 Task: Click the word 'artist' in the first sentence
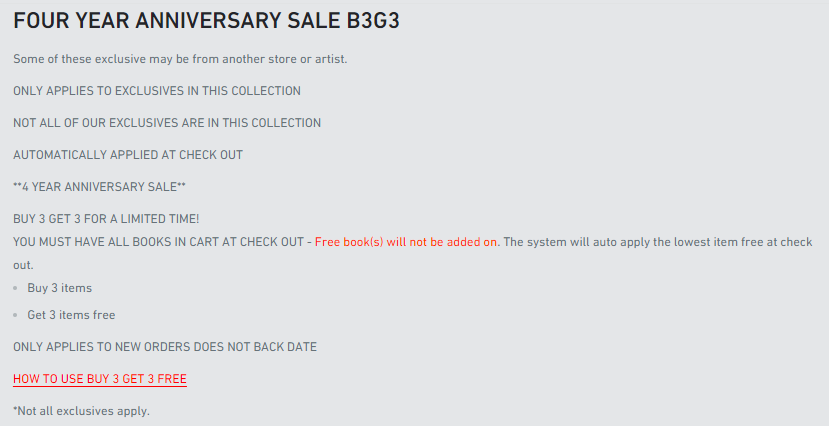tap(331, 59)
